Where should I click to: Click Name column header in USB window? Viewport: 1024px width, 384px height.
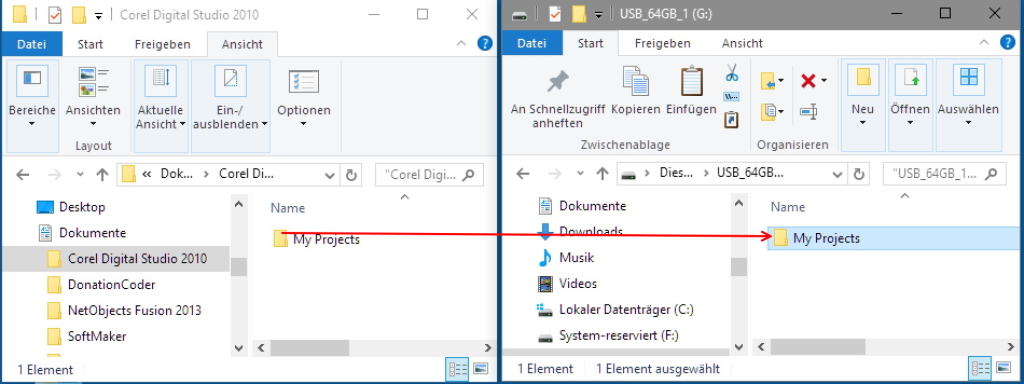click(788, 207)
